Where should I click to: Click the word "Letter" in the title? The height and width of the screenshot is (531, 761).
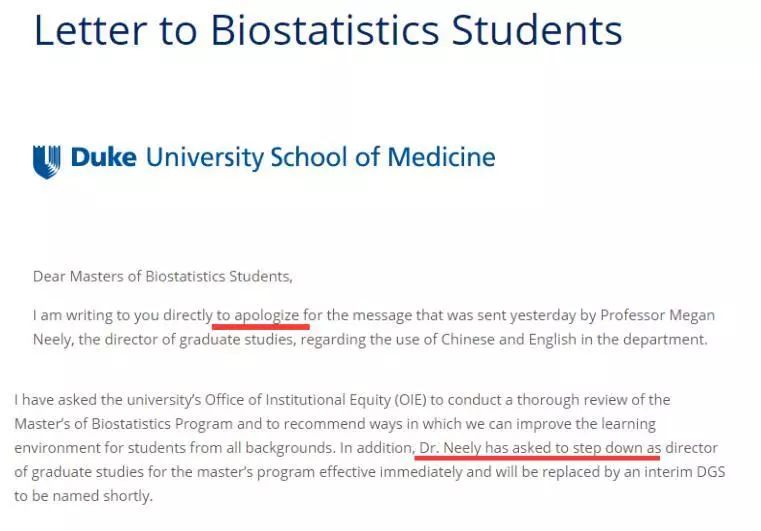(91, 30)
